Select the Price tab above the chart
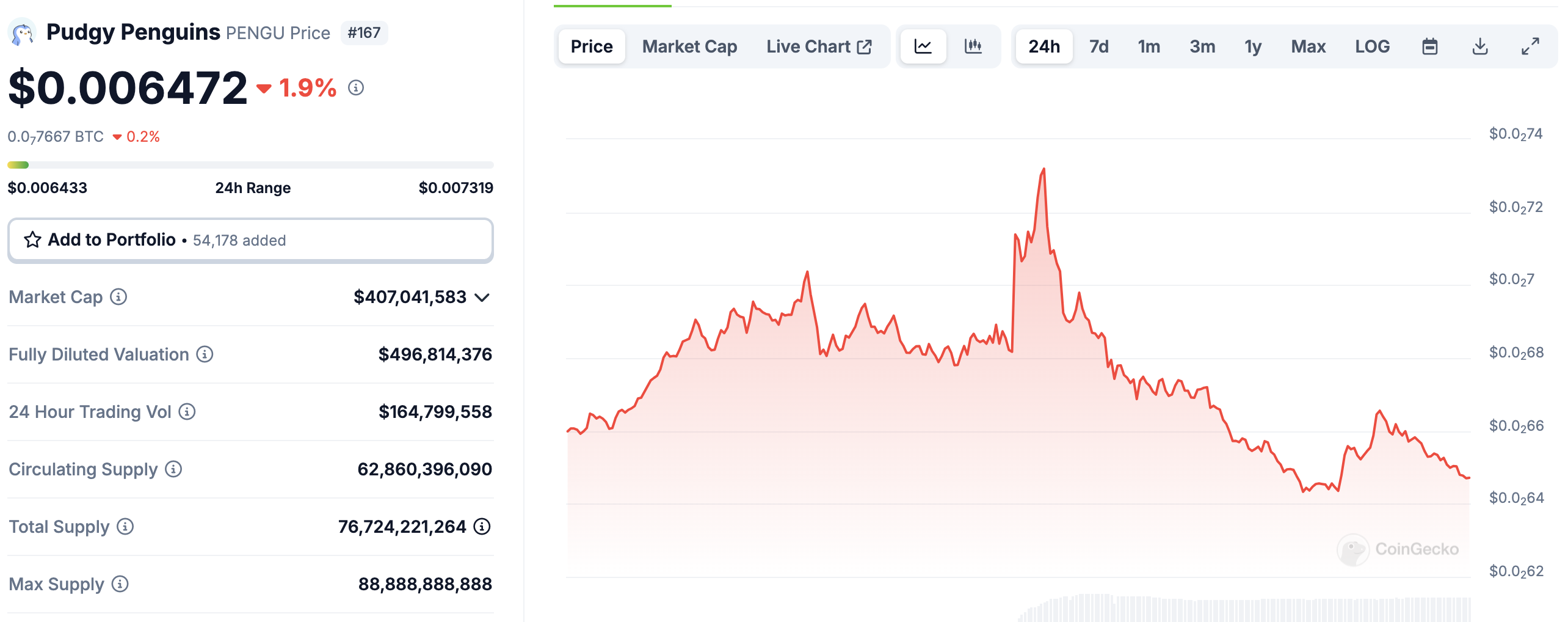 point(591,46)
